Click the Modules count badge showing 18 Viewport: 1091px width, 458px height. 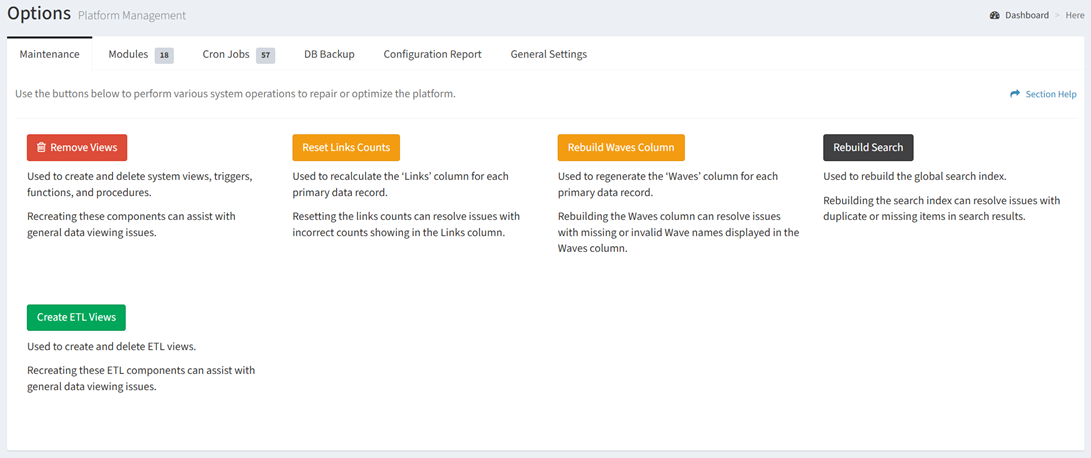tap(164, 55)
